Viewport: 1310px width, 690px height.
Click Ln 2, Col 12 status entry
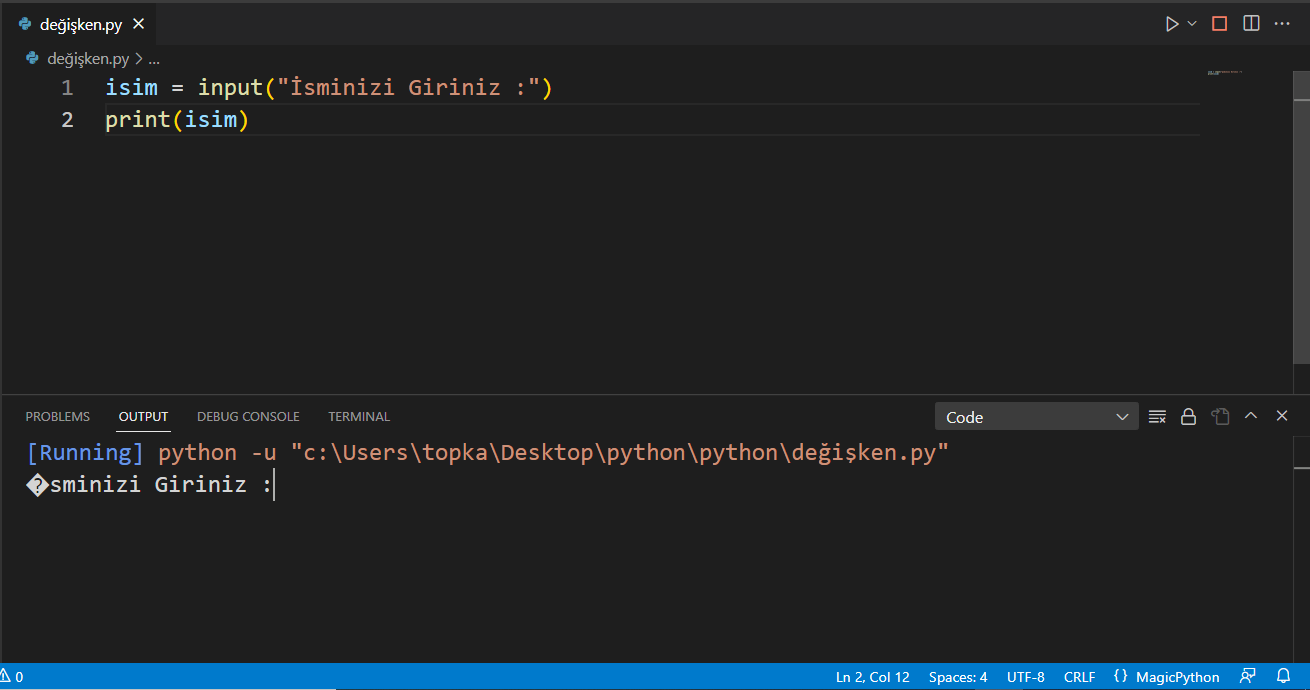point(873,677)
